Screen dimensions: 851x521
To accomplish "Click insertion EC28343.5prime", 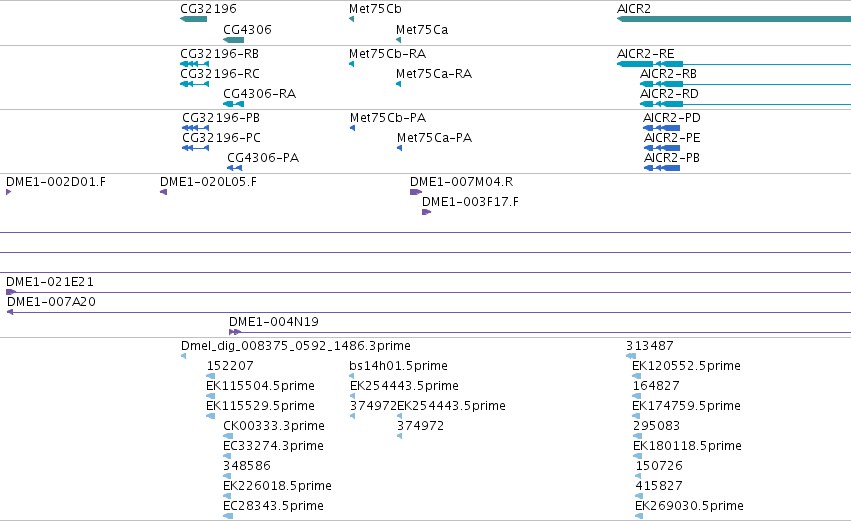I will click(273, 506).
